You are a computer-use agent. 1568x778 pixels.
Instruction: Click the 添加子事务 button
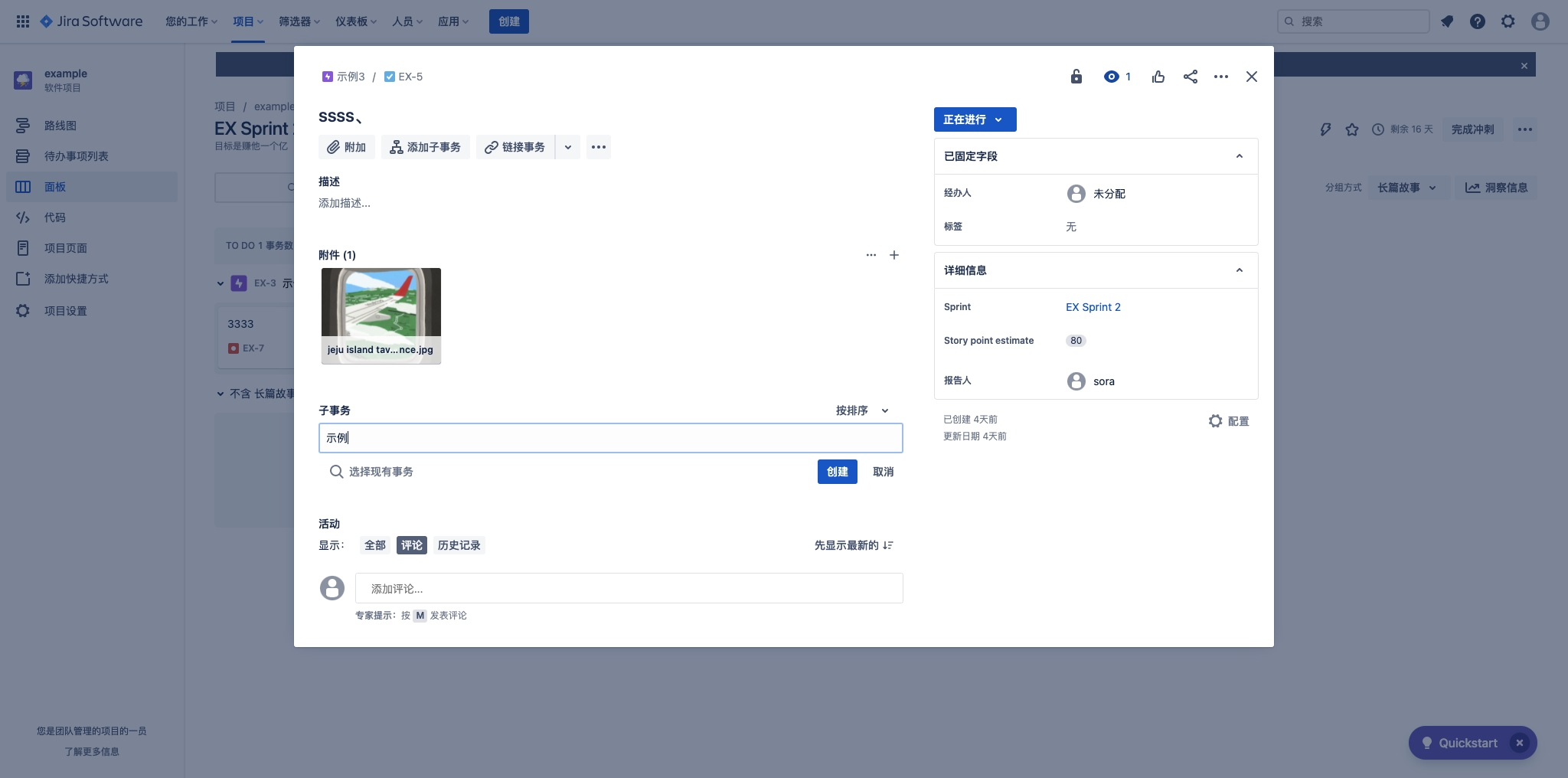[x=426, y=147]
